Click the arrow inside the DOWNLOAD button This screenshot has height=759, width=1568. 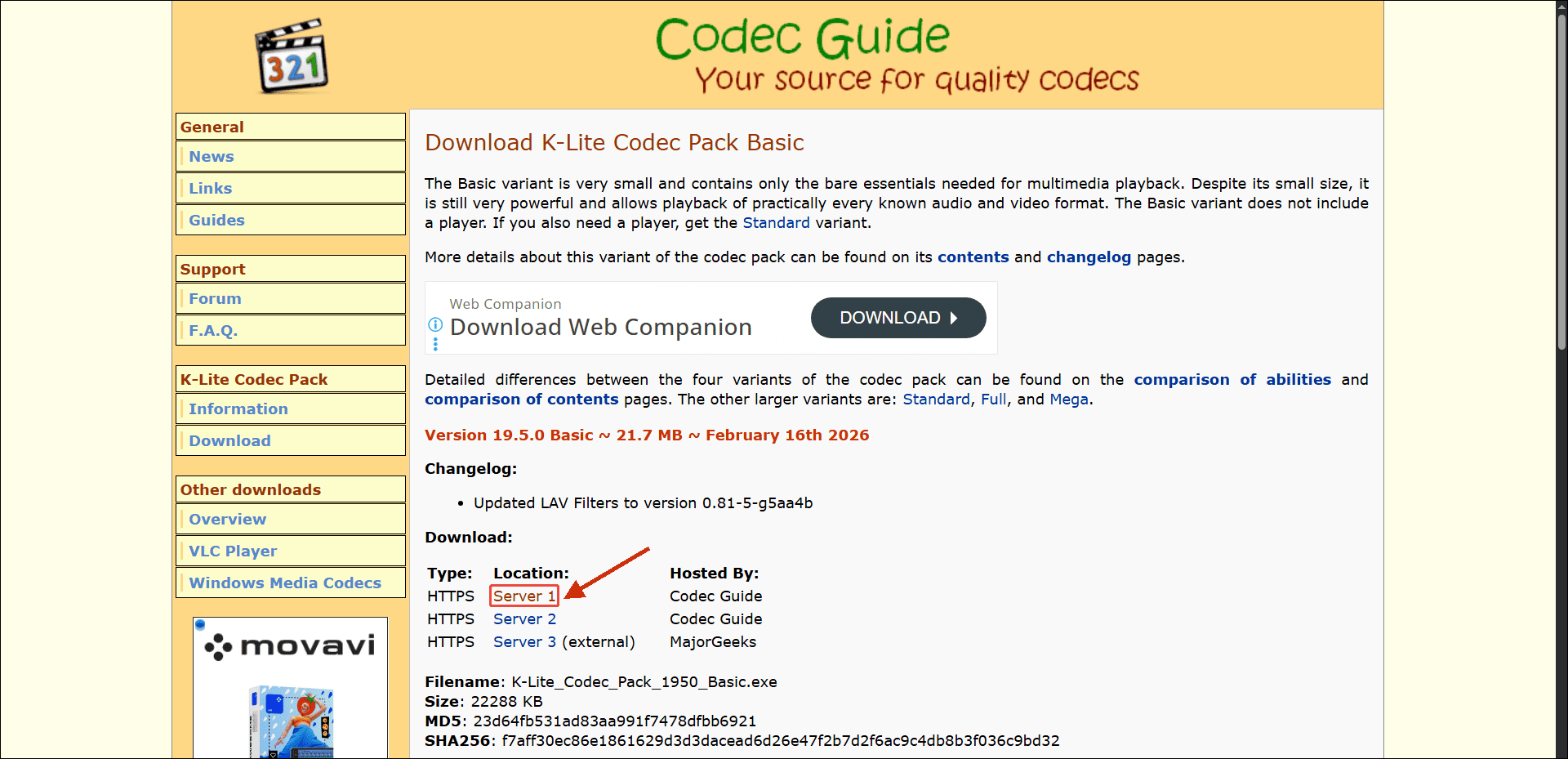954,318
